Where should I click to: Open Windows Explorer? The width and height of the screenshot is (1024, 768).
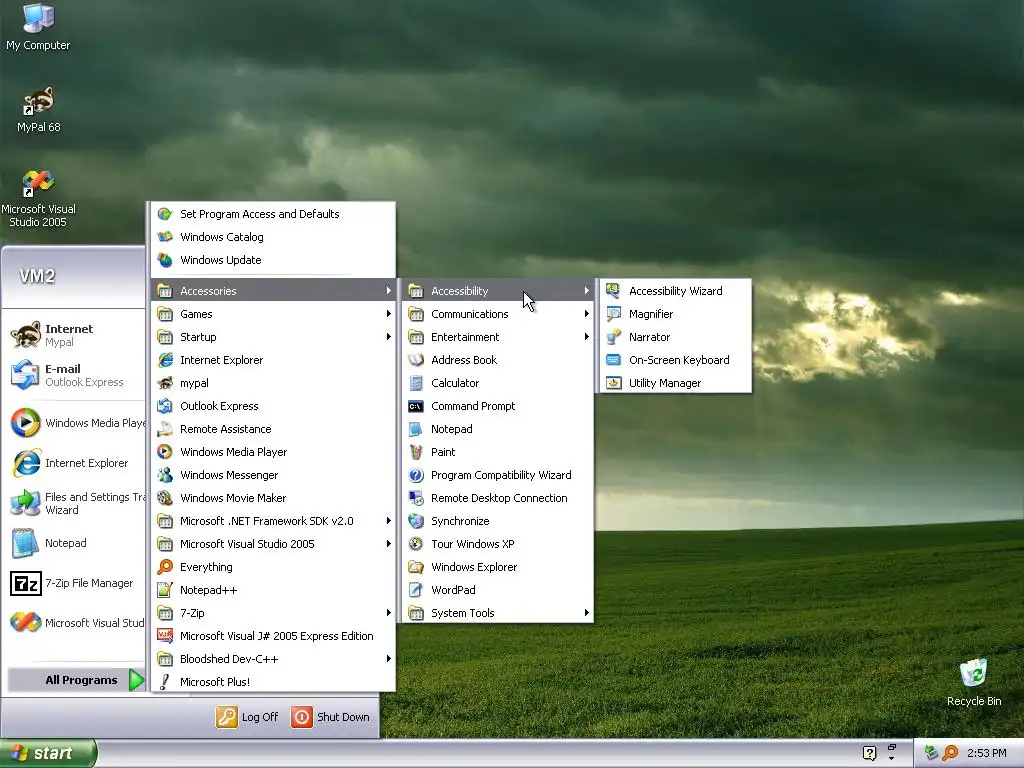(x=498, y=567)
